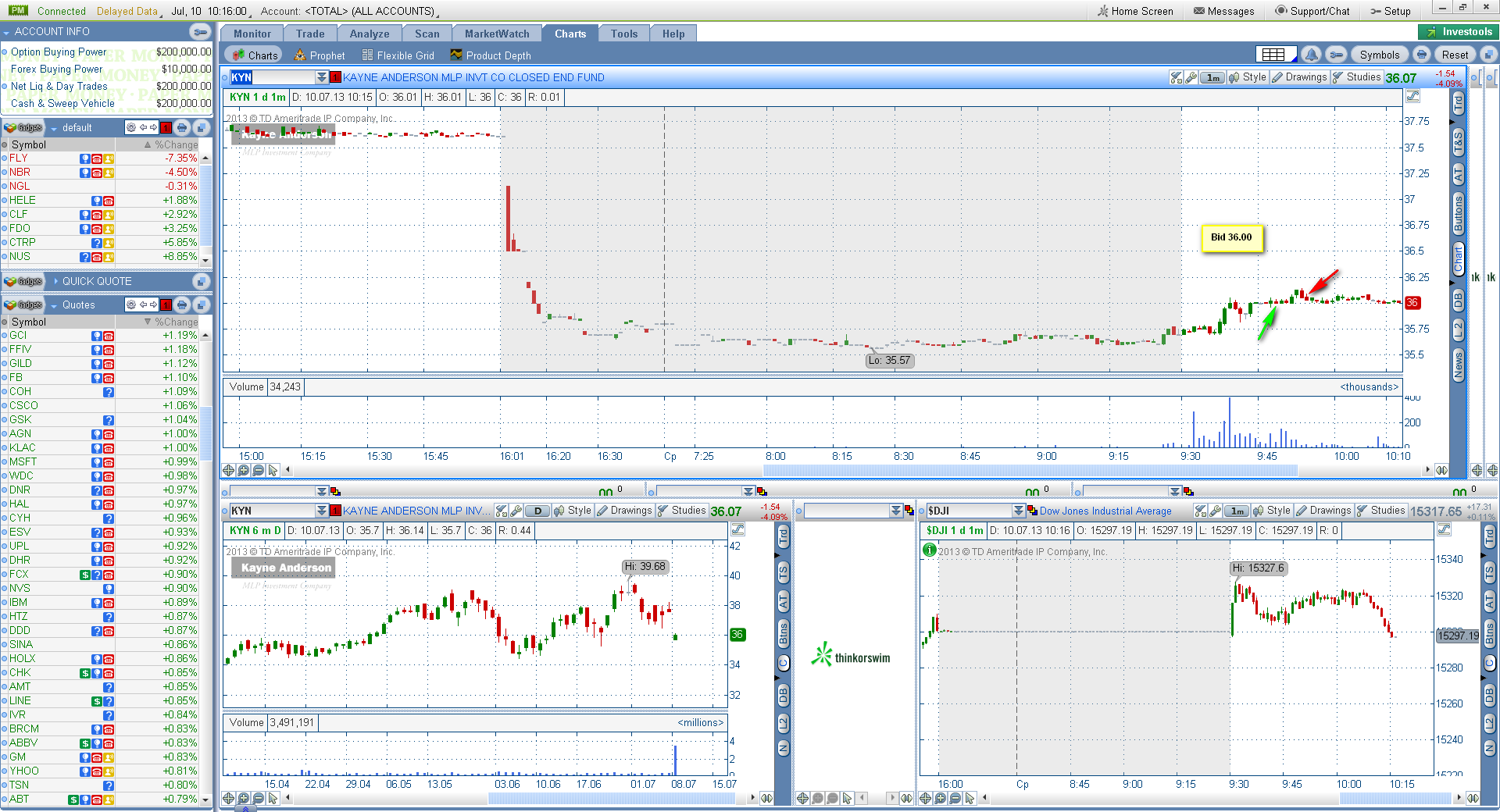Open Home Screen
1500x812 pixels.
(x=1135, y=11)
